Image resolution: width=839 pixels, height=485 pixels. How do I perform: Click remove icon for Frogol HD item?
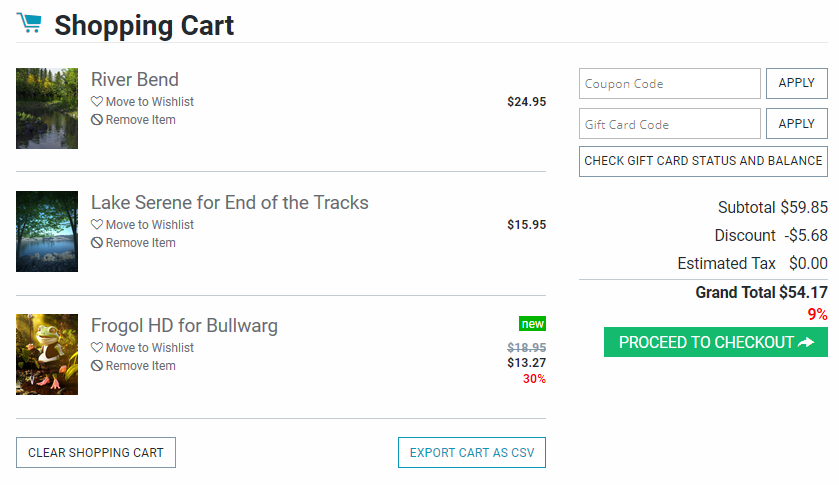pyautogui.click(x=97, y=366)
